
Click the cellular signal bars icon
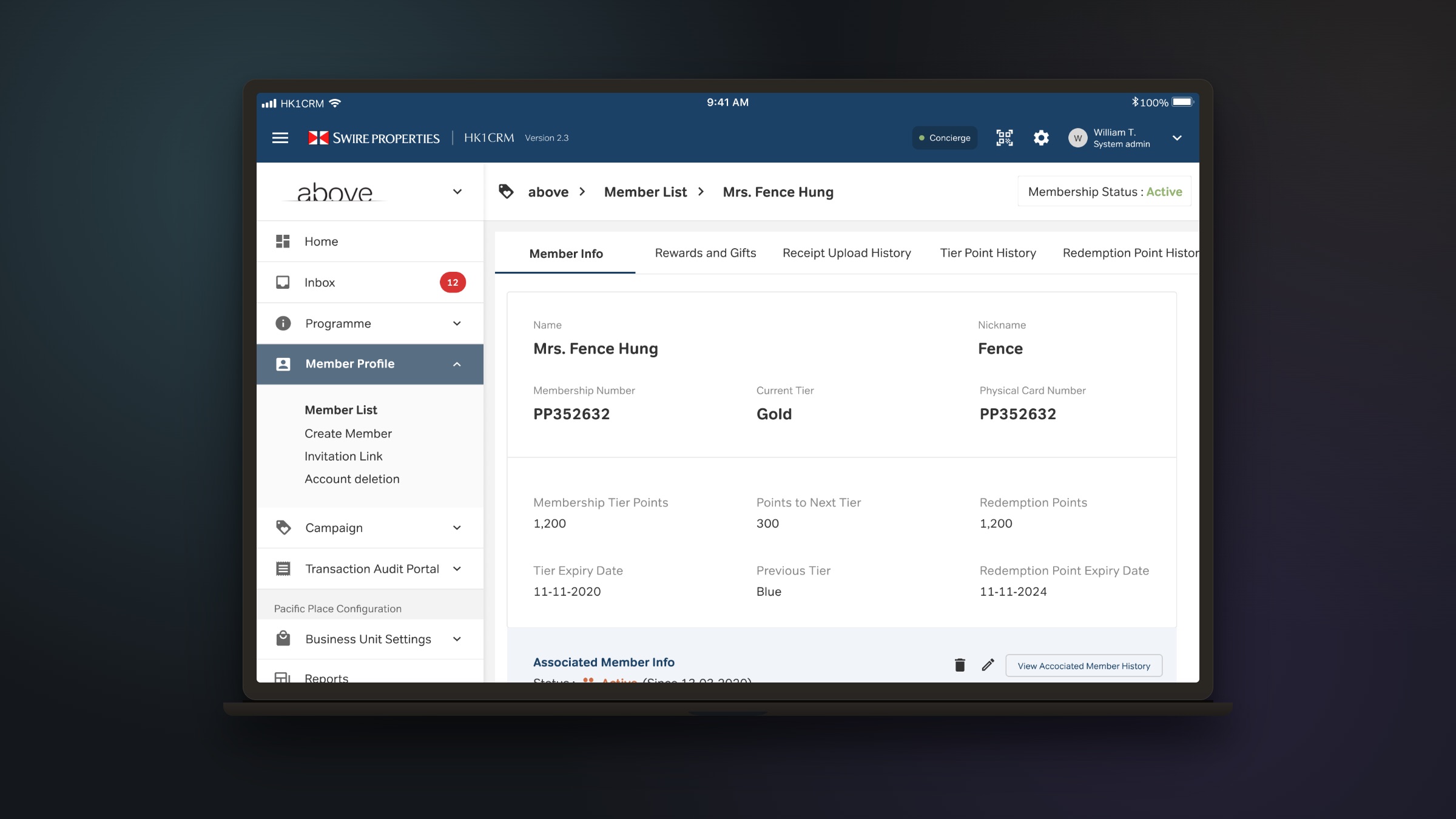269,104
